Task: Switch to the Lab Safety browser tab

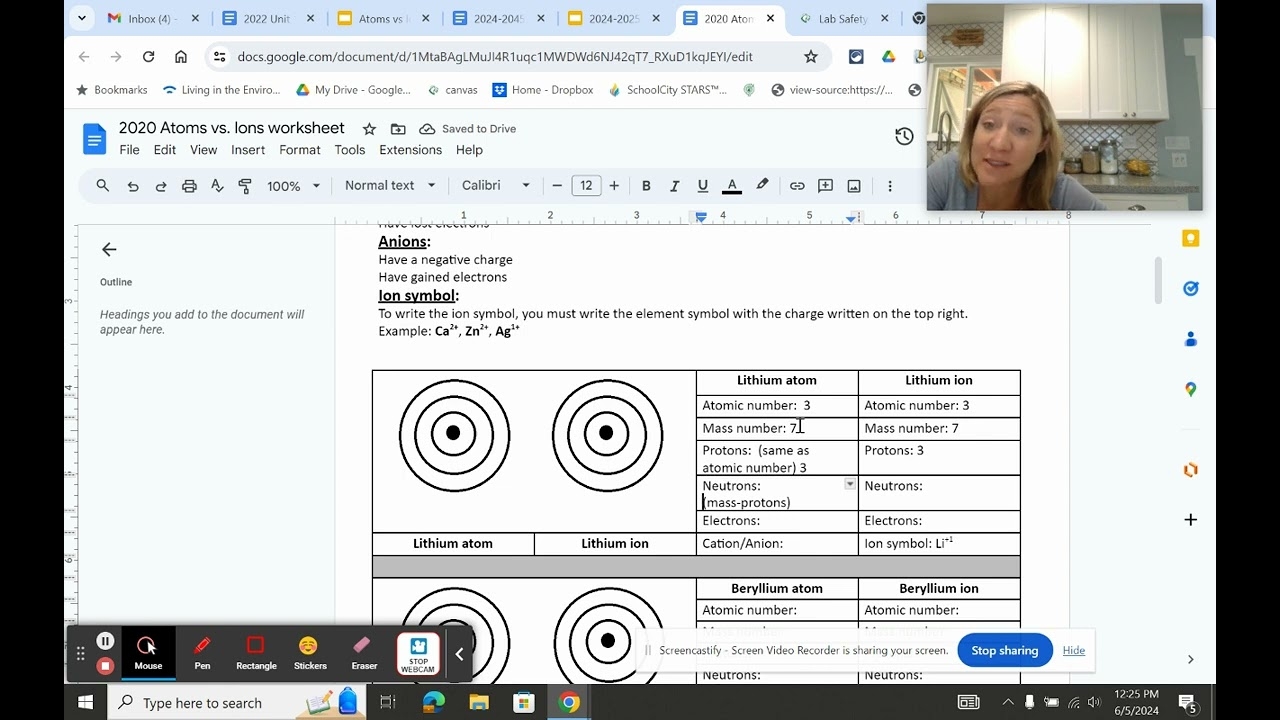Action: point(842,19)
